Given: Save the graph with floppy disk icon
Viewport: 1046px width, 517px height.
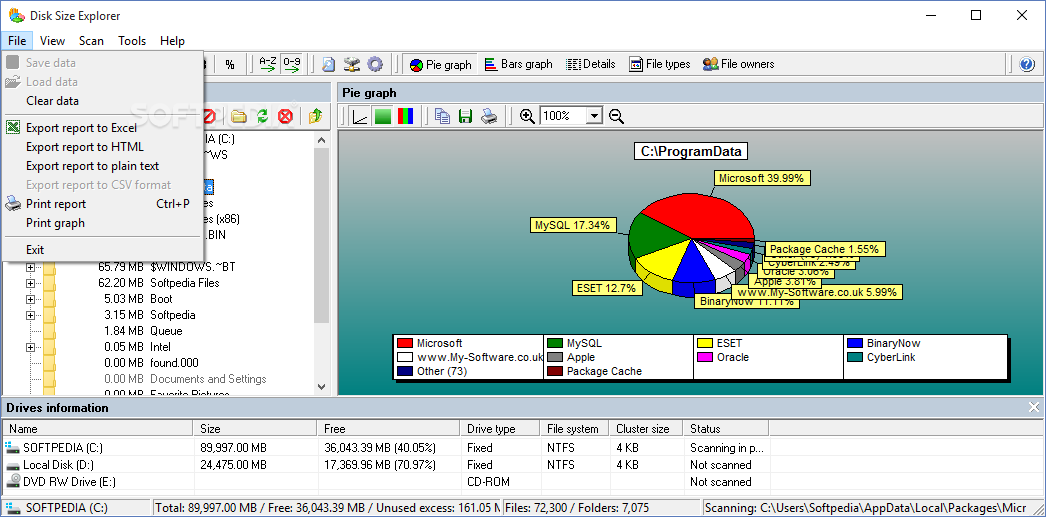Looking at the screenshot, I should 466,116.
